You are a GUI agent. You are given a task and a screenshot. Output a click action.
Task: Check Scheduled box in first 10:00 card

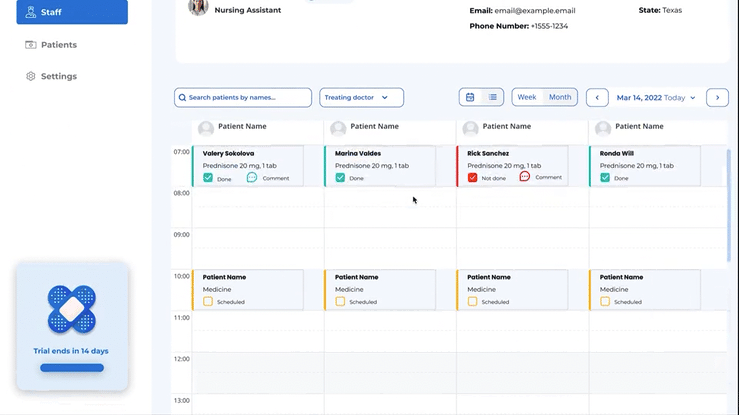[x=208, y=301]
